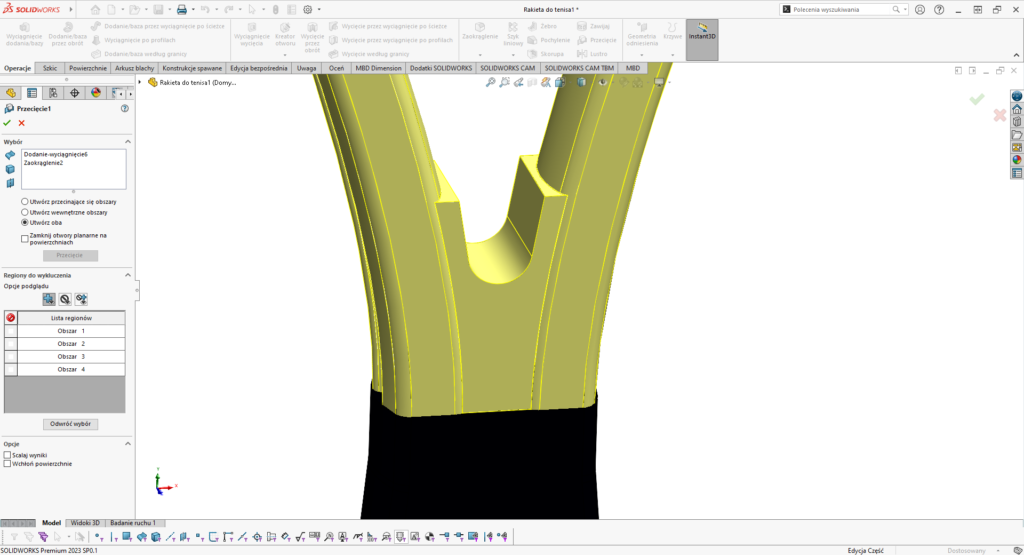
Task: Switch to the Szkic ribbon tab
Action: click(50, 68)
